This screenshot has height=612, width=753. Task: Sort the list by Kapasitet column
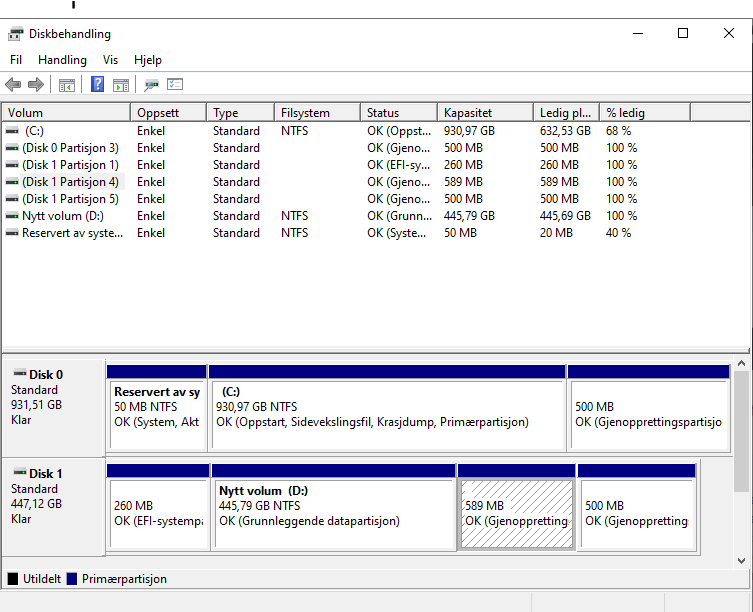[469, 113]
